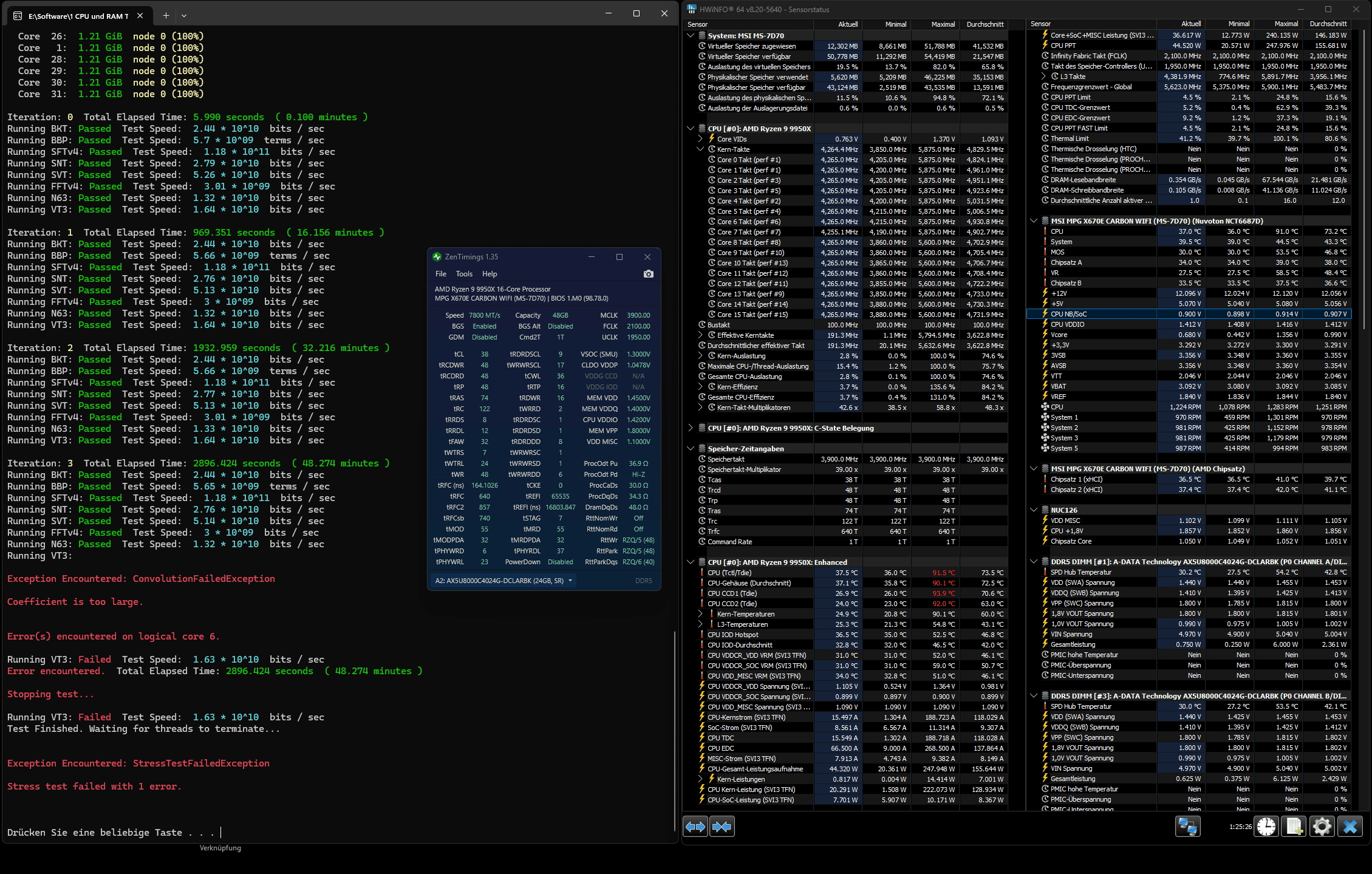Click the shrink columns arrows button in HWiNFO
Screen dimensions: 1372x874
pyautogui.click(x=722, y=827)
